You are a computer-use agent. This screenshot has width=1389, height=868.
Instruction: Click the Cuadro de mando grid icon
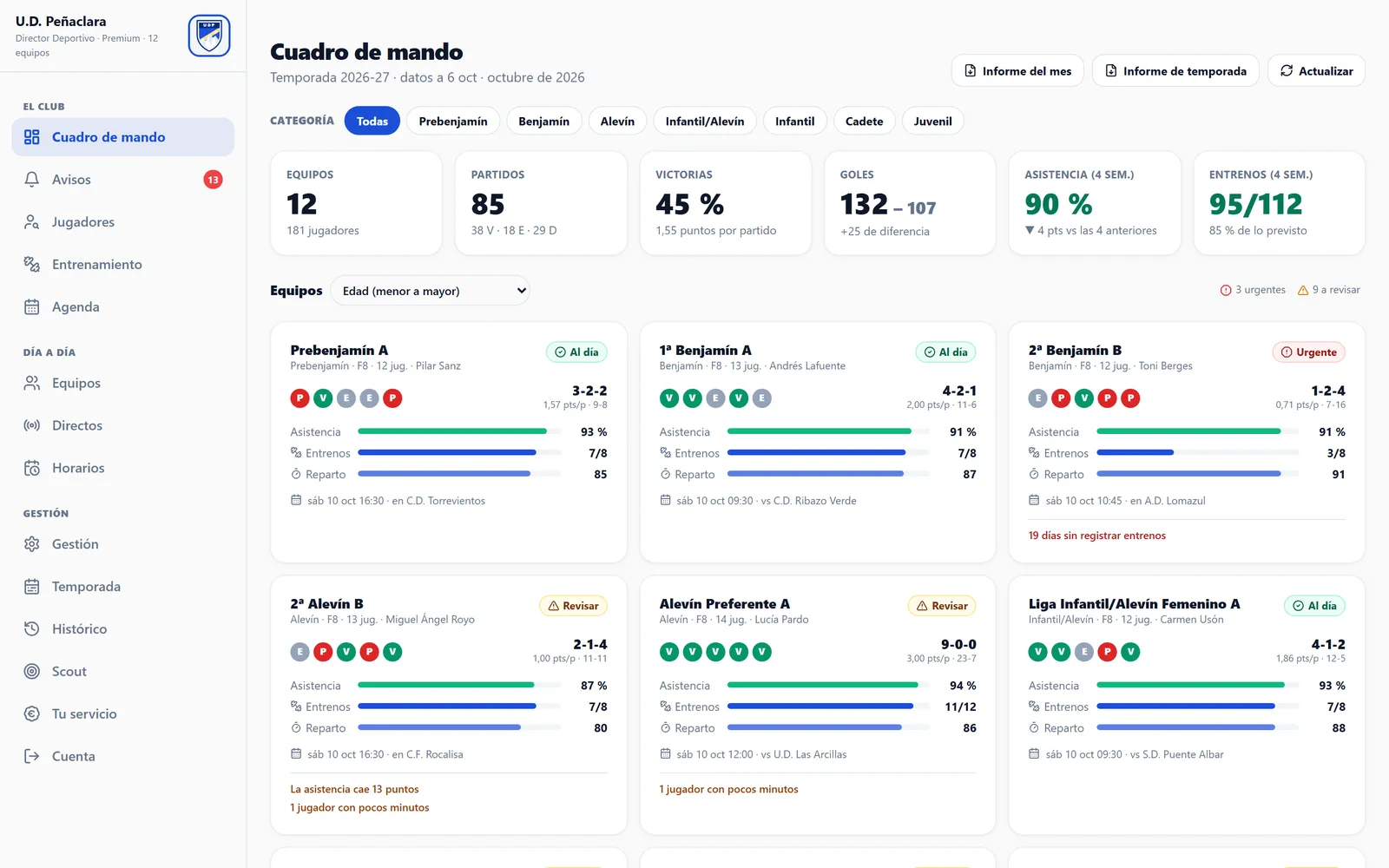click(32, 137)
